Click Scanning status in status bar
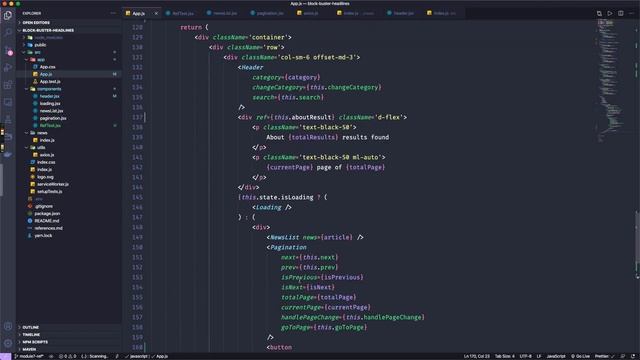This screenshot has width=640, height=360. click(95, 356)
